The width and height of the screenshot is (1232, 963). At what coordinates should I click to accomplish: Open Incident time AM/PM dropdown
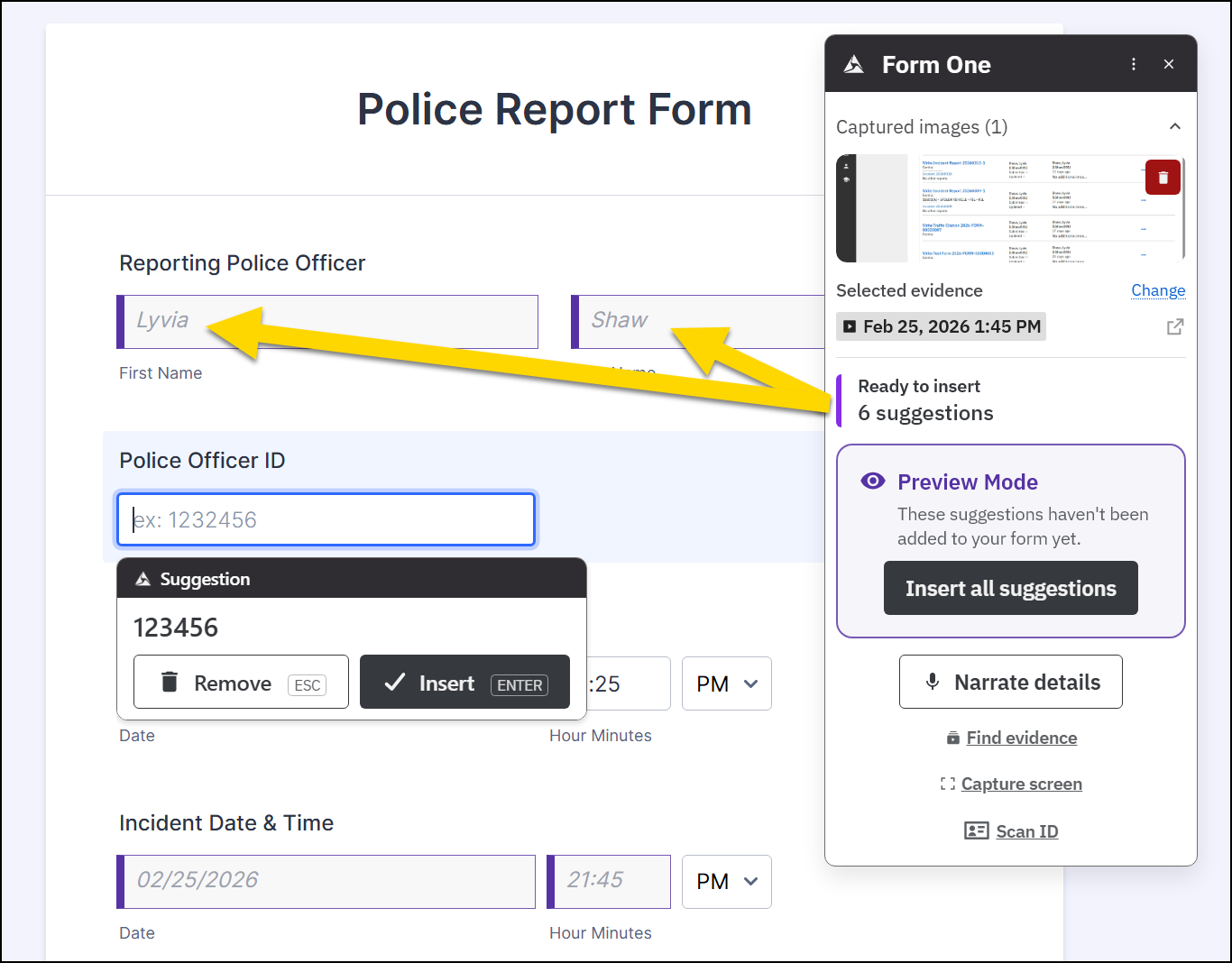point(726,881)
